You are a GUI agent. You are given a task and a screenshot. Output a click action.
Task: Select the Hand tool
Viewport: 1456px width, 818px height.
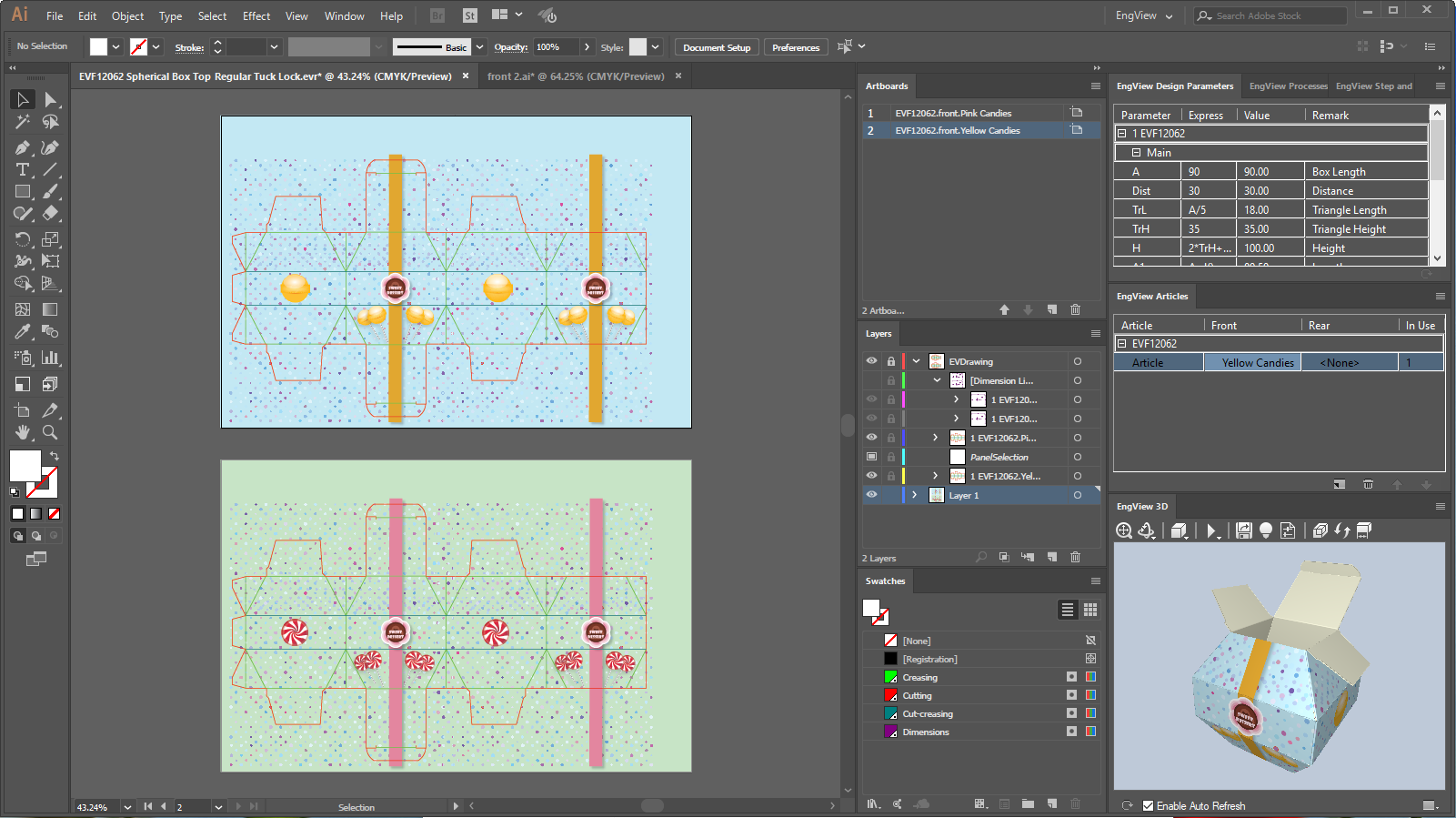(23, 433)
